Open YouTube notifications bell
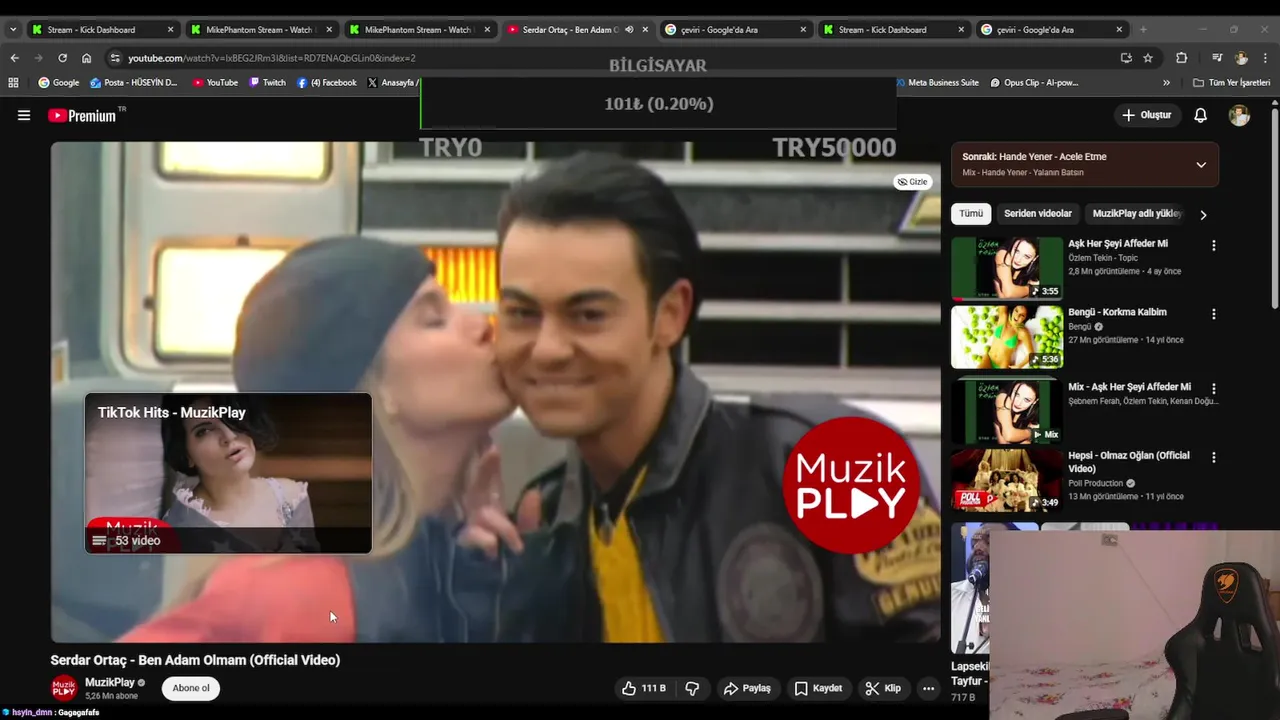 (x=1200, y=115)
